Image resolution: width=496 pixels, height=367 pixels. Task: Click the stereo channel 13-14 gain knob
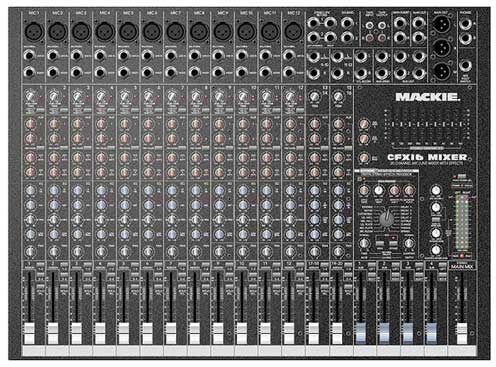(314, 97)
